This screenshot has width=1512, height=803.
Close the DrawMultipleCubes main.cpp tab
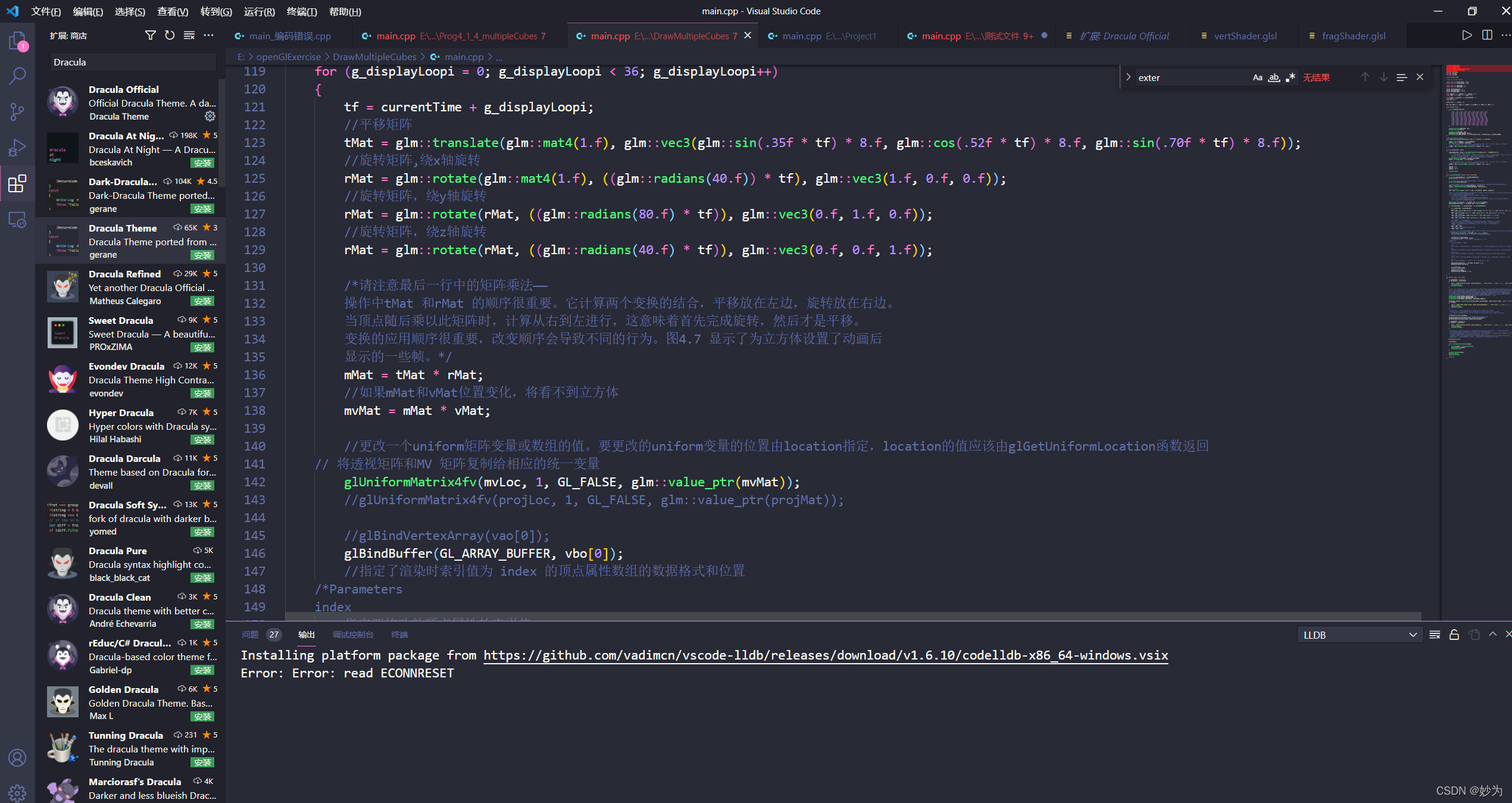(748, 36)
